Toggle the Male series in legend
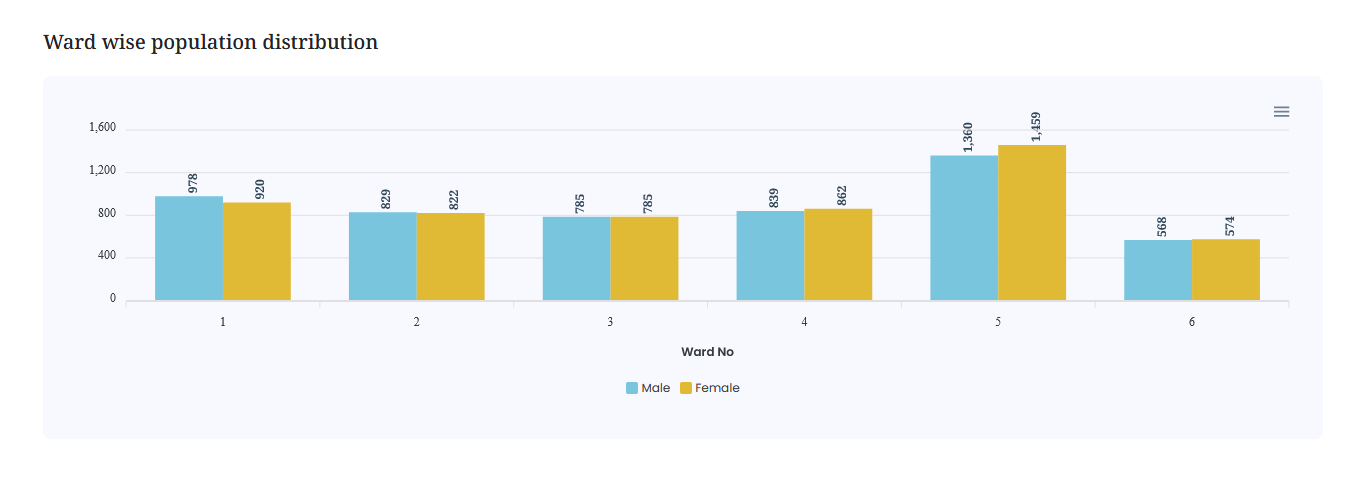The image size is (1366, 483). click(x=655, y=388)
